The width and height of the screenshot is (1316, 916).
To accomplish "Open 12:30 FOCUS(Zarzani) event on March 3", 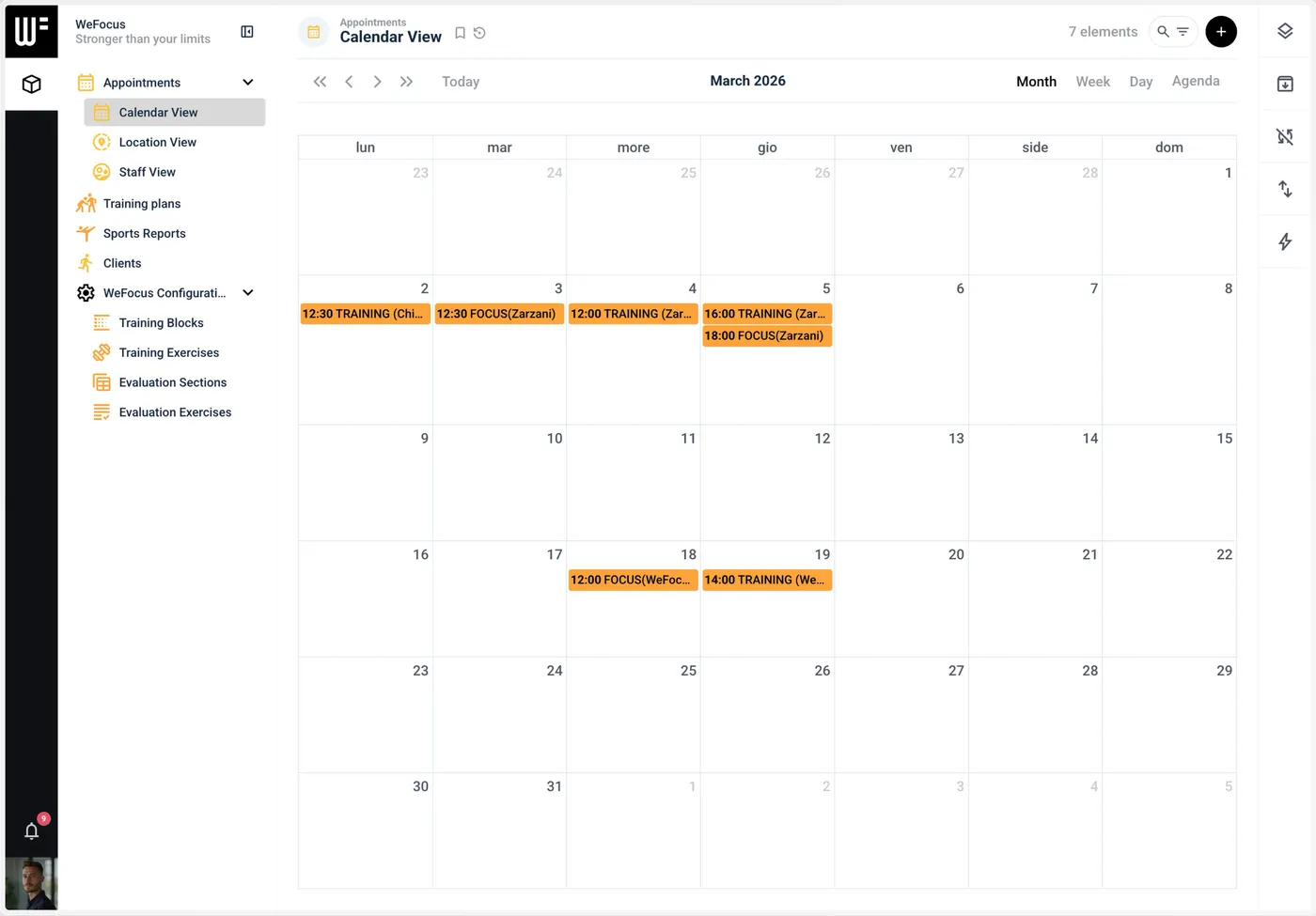I will click(x=499, y=314).
